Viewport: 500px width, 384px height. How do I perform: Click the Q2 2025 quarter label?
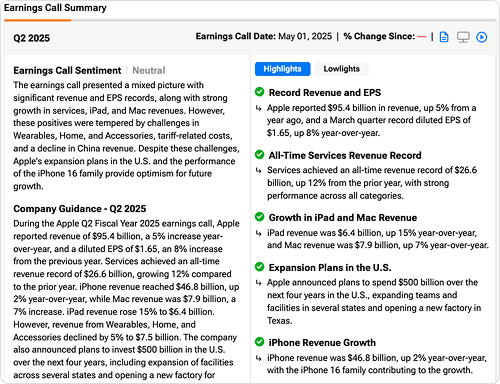(31, 38)
